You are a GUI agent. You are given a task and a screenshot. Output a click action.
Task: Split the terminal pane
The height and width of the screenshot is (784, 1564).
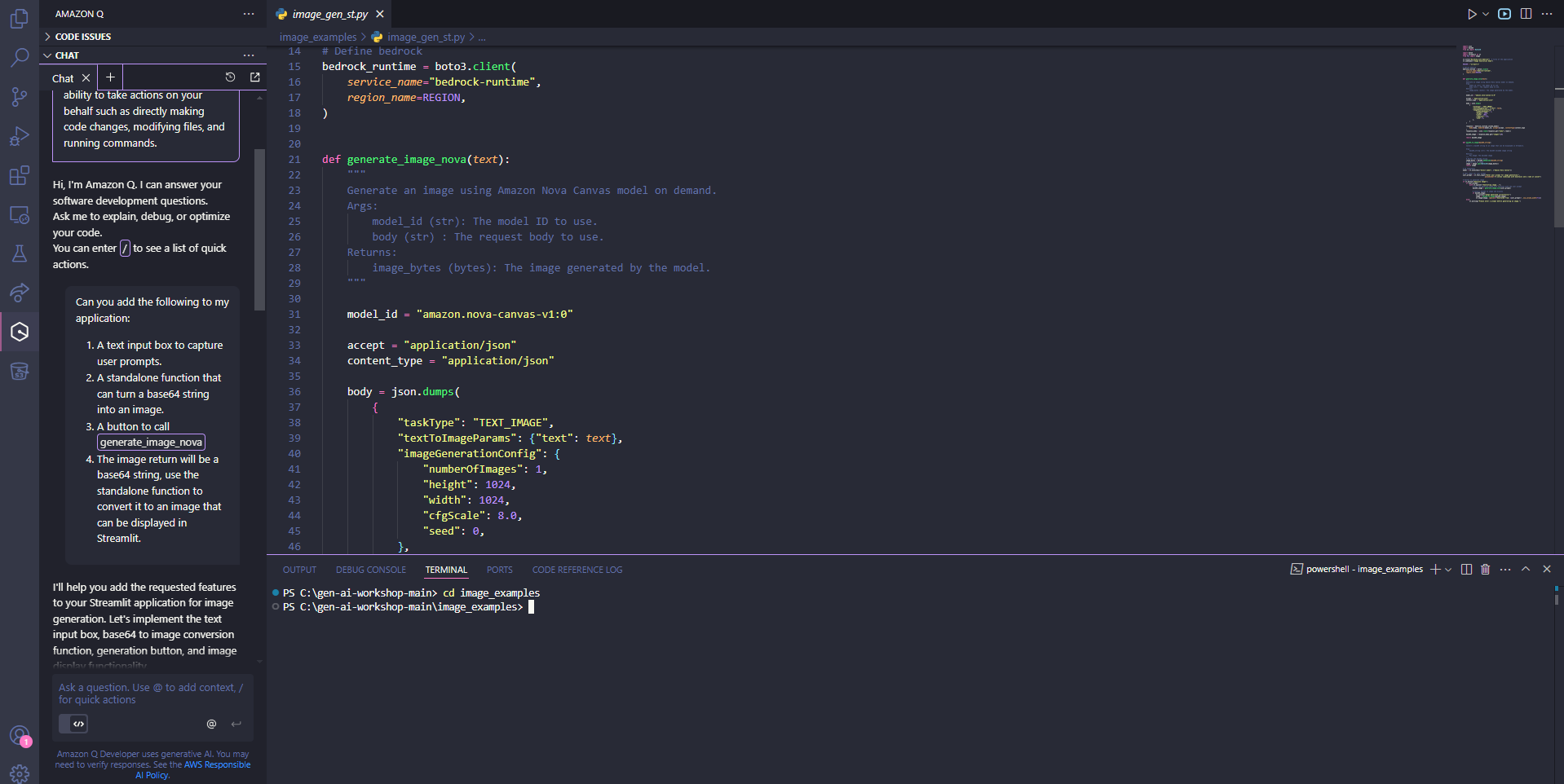1466,569
